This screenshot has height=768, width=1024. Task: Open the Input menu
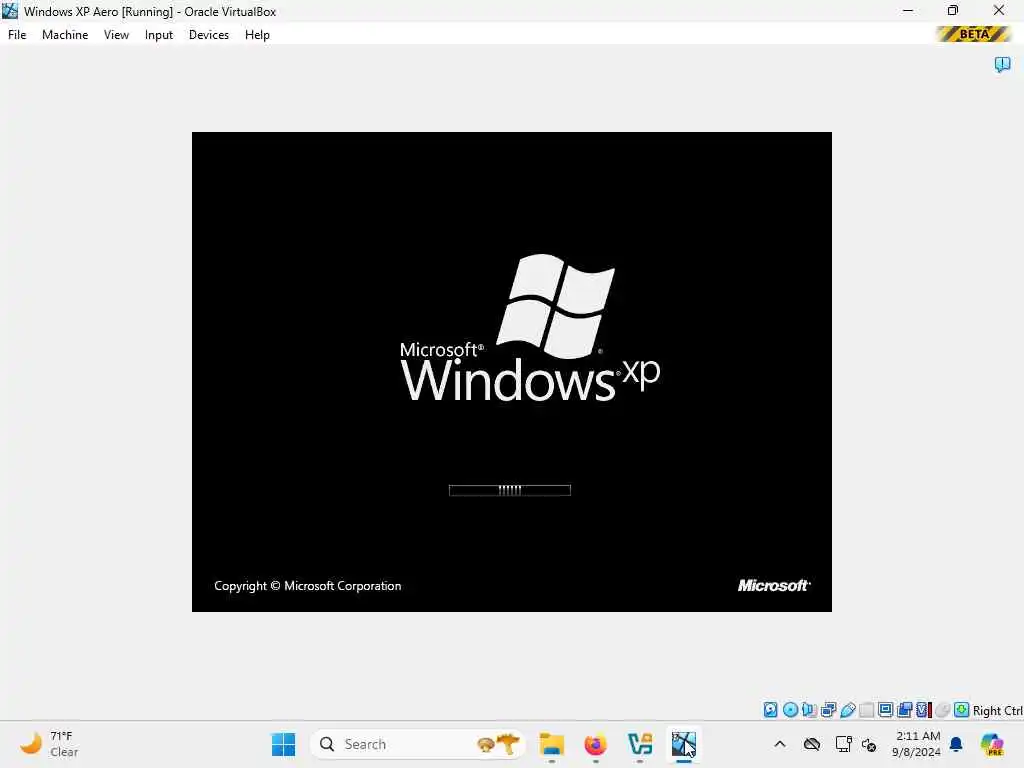pos(159,35)
